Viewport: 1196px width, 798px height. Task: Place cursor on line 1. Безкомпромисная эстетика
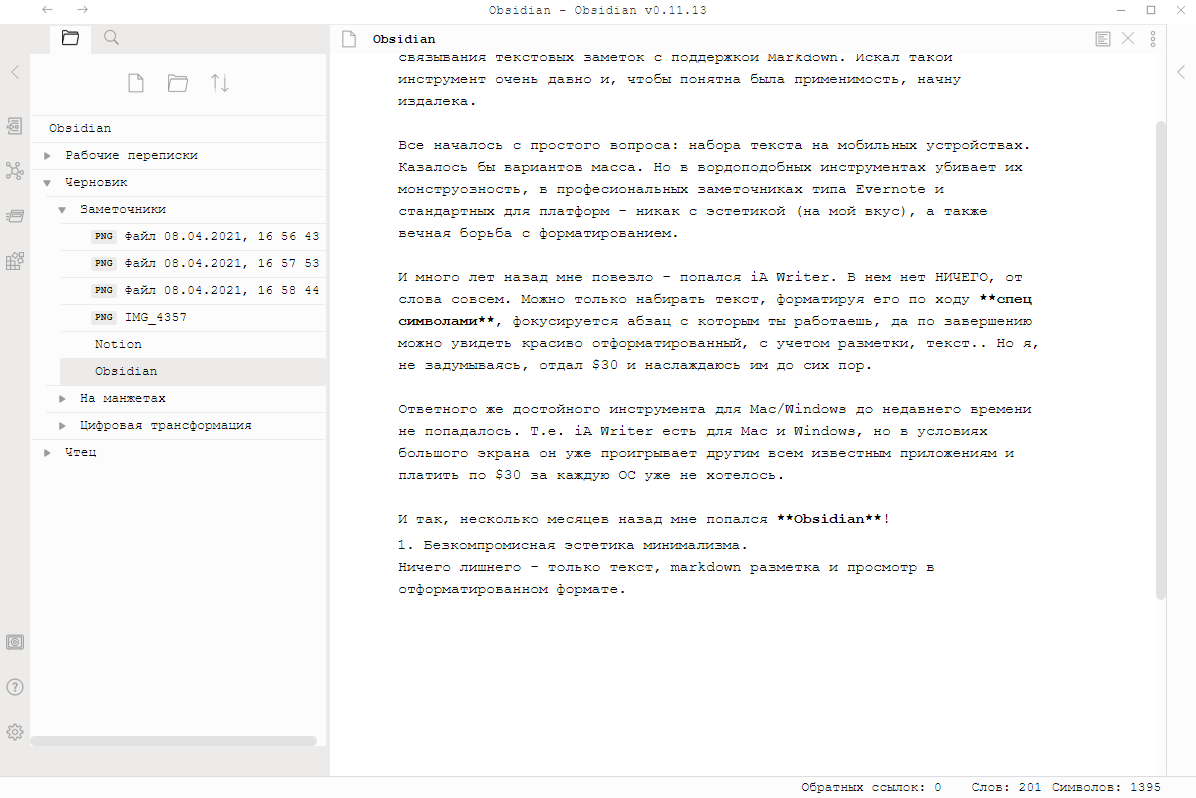click(572, 545)
